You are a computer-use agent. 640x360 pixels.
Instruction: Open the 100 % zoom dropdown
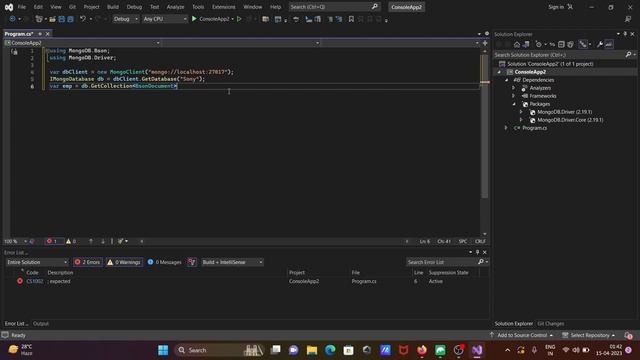coord(16,241)
